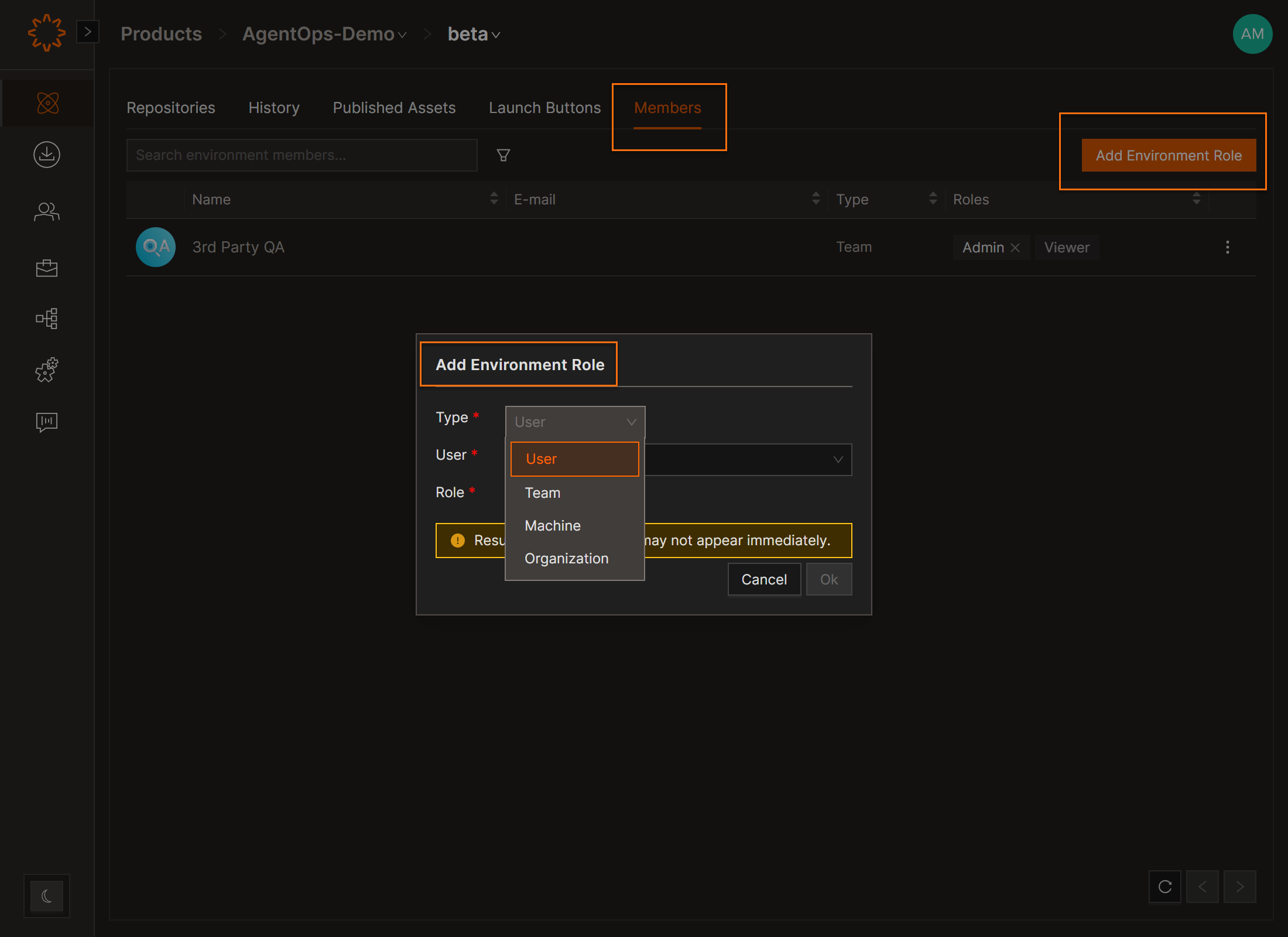
Task: Click the briefcase icon in the sidebar
Action: pos(47,268)
